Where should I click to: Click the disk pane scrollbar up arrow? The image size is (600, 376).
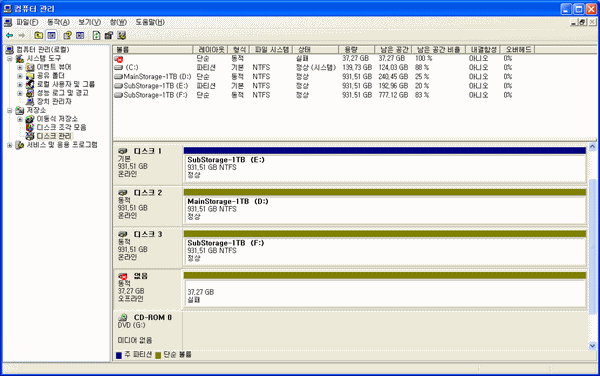592,147
